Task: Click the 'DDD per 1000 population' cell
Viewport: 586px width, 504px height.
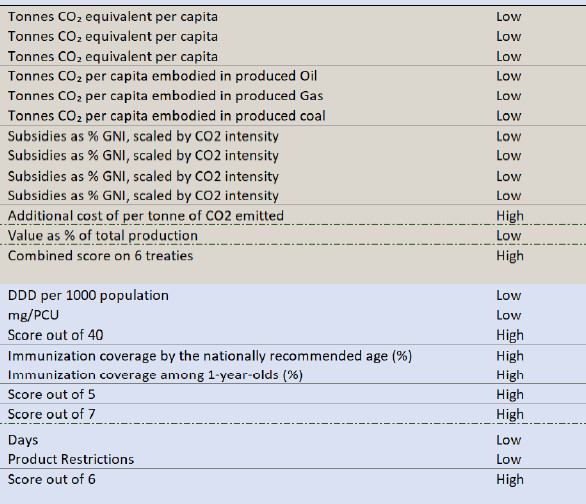Action: tap(88, 295)
